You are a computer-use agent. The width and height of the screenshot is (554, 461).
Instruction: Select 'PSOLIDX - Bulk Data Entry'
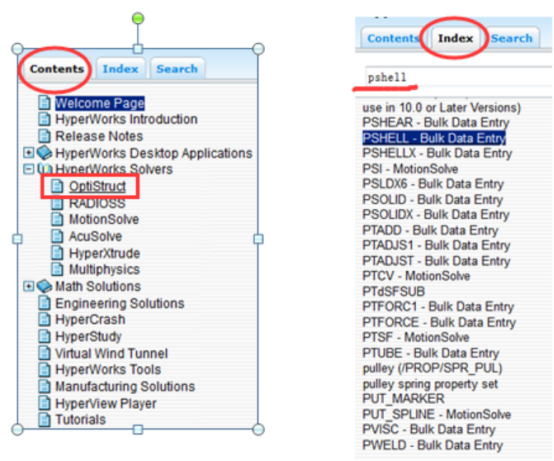point(436,215)
